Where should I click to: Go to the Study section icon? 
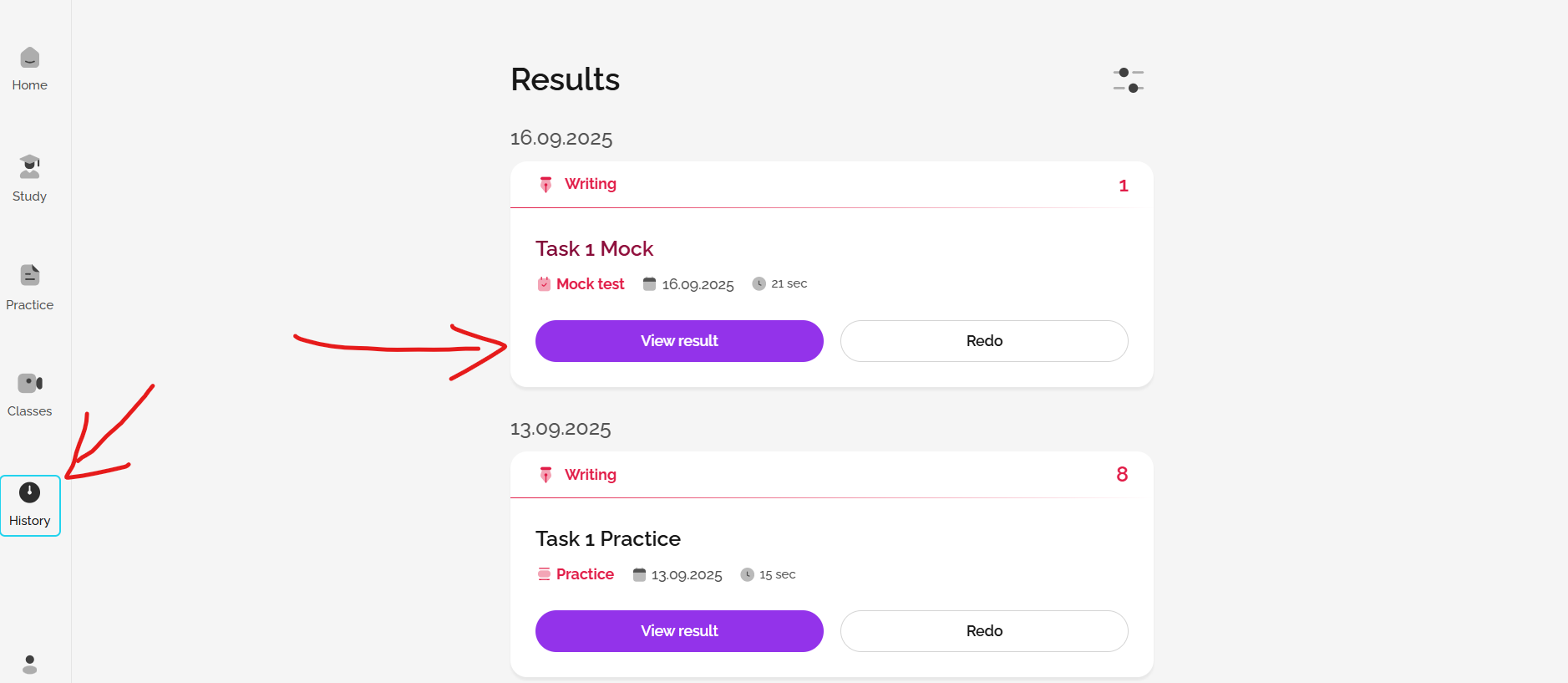(30, 166)
